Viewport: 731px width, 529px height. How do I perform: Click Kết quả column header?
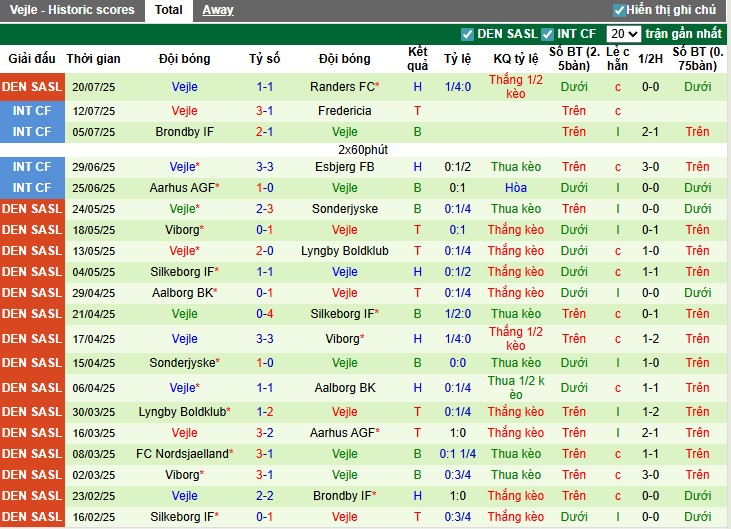tap(417, 59)
